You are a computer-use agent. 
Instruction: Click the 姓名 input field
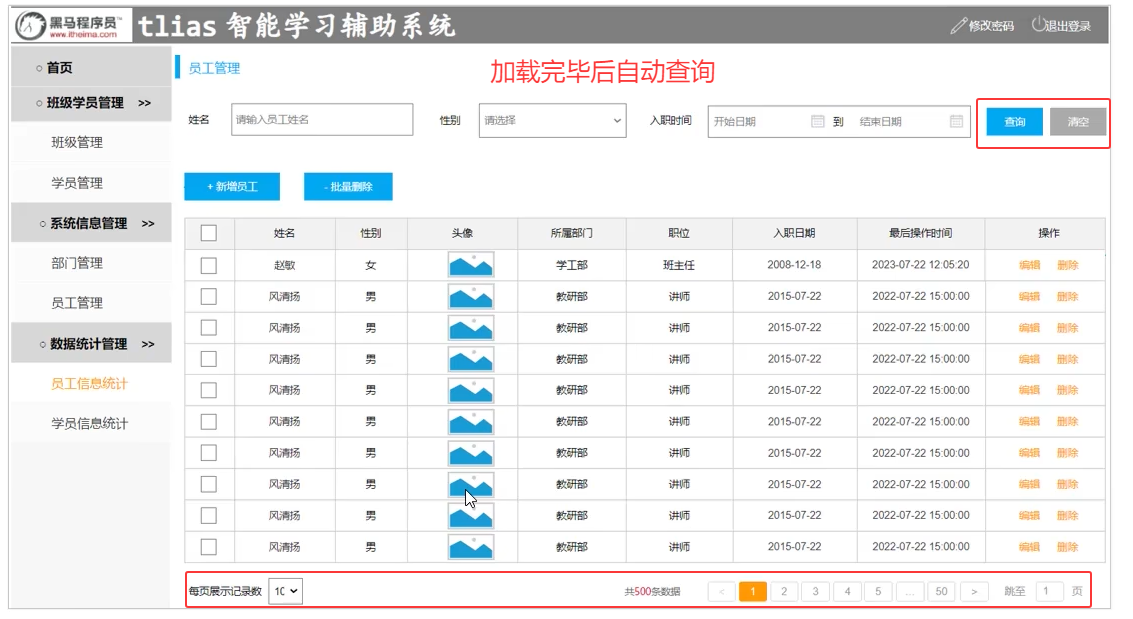coord(321,120)
